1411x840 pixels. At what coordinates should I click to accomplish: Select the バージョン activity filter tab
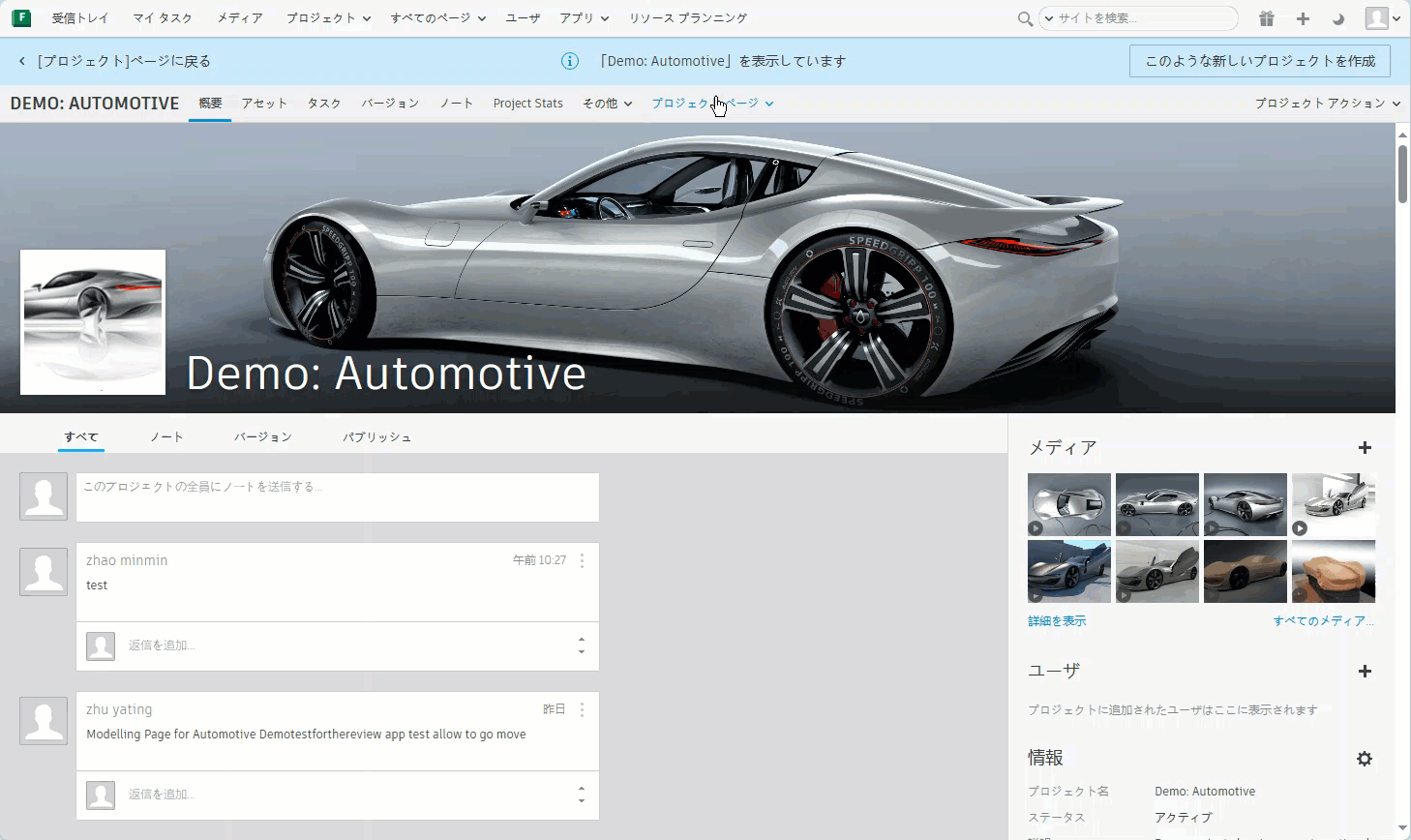coord(262,437)
